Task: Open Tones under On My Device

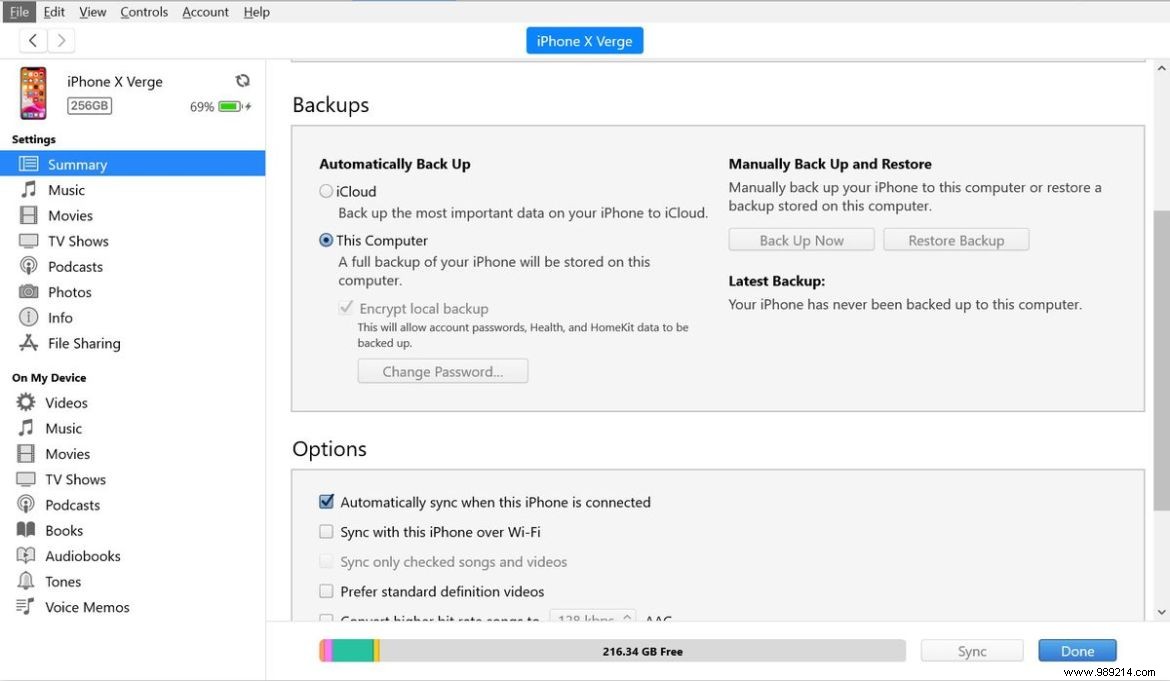Action: pyautogui.click(x=62, y=581)
